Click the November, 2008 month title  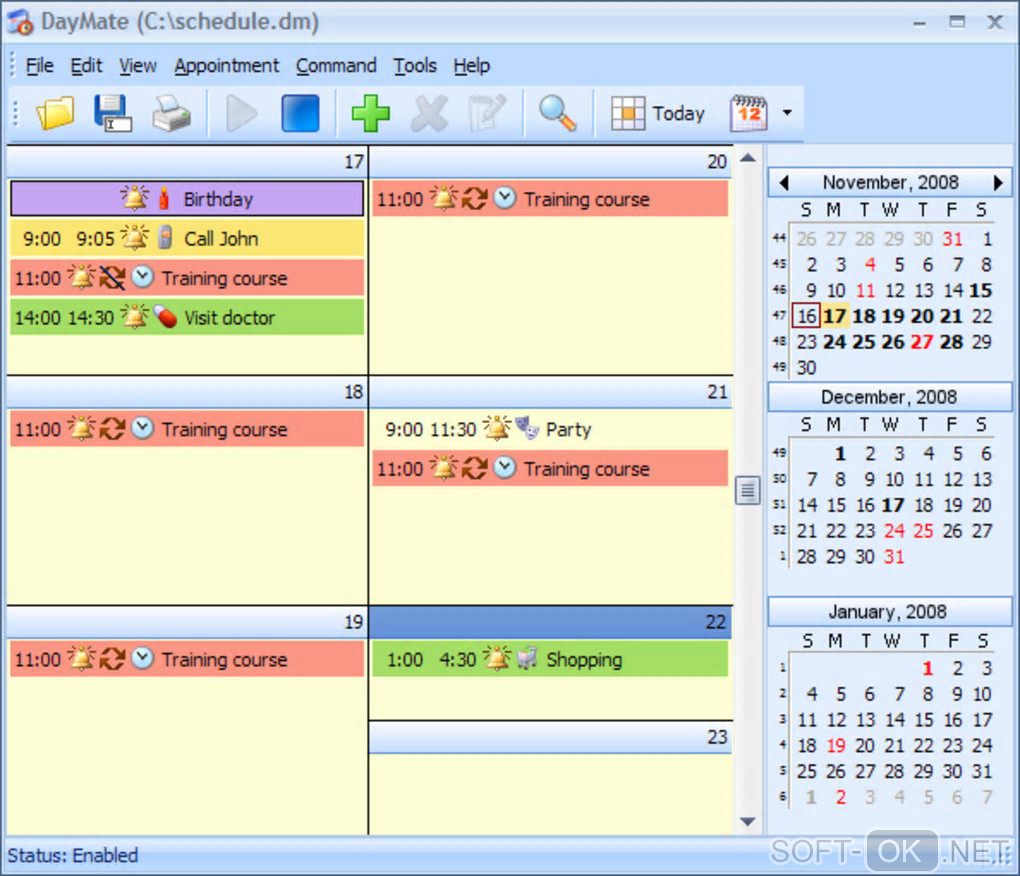click(890, 182)
